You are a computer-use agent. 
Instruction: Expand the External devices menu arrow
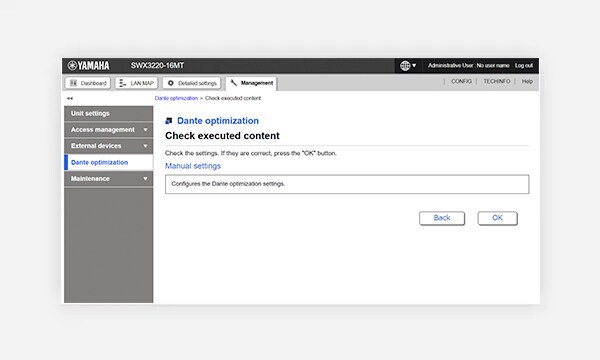[x=145, y=146]
